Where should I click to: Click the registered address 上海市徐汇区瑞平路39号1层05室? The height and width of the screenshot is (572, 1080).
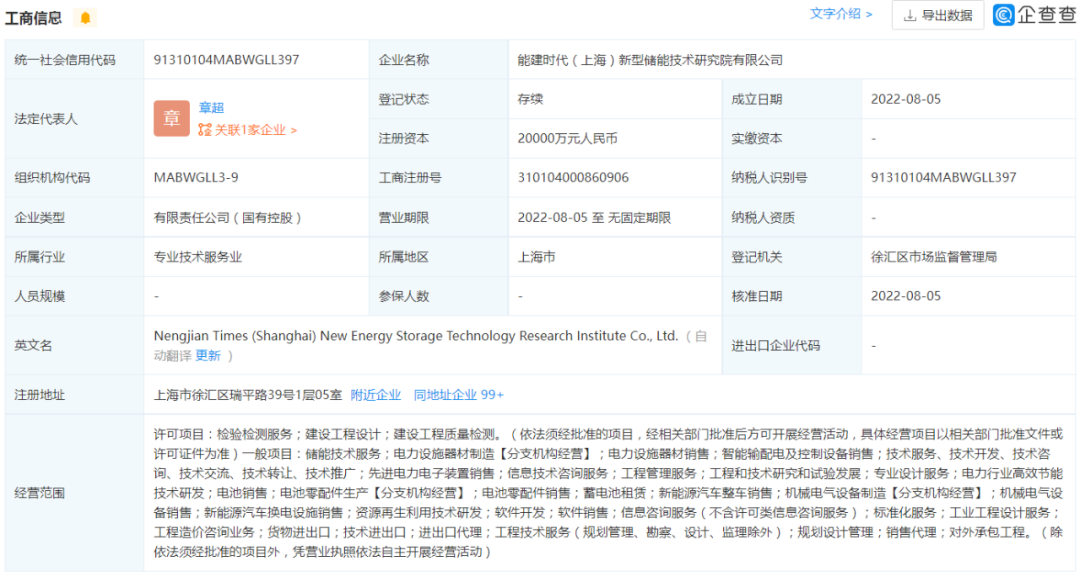coord(246,395)
